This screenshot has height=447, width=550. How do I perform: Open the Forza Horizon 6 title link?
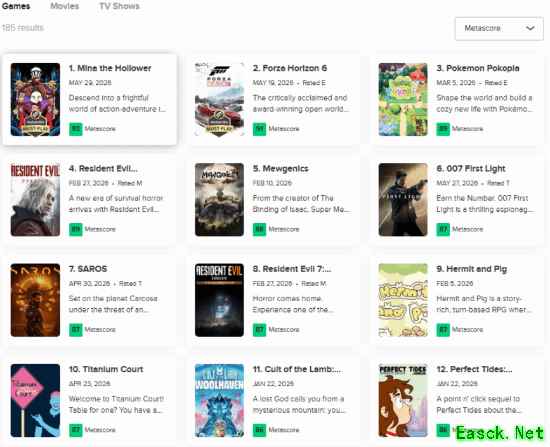(x=289, y=68)
